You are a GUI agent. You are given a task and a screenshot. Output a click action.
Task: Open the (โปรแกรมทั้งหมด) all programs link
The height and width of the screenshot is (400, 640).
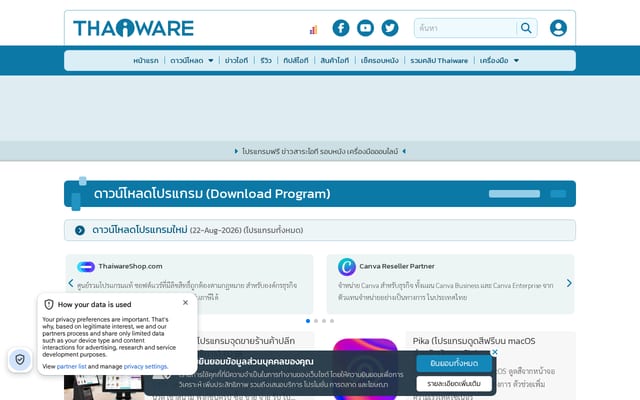pyautogui.click(x=273, y=230)
